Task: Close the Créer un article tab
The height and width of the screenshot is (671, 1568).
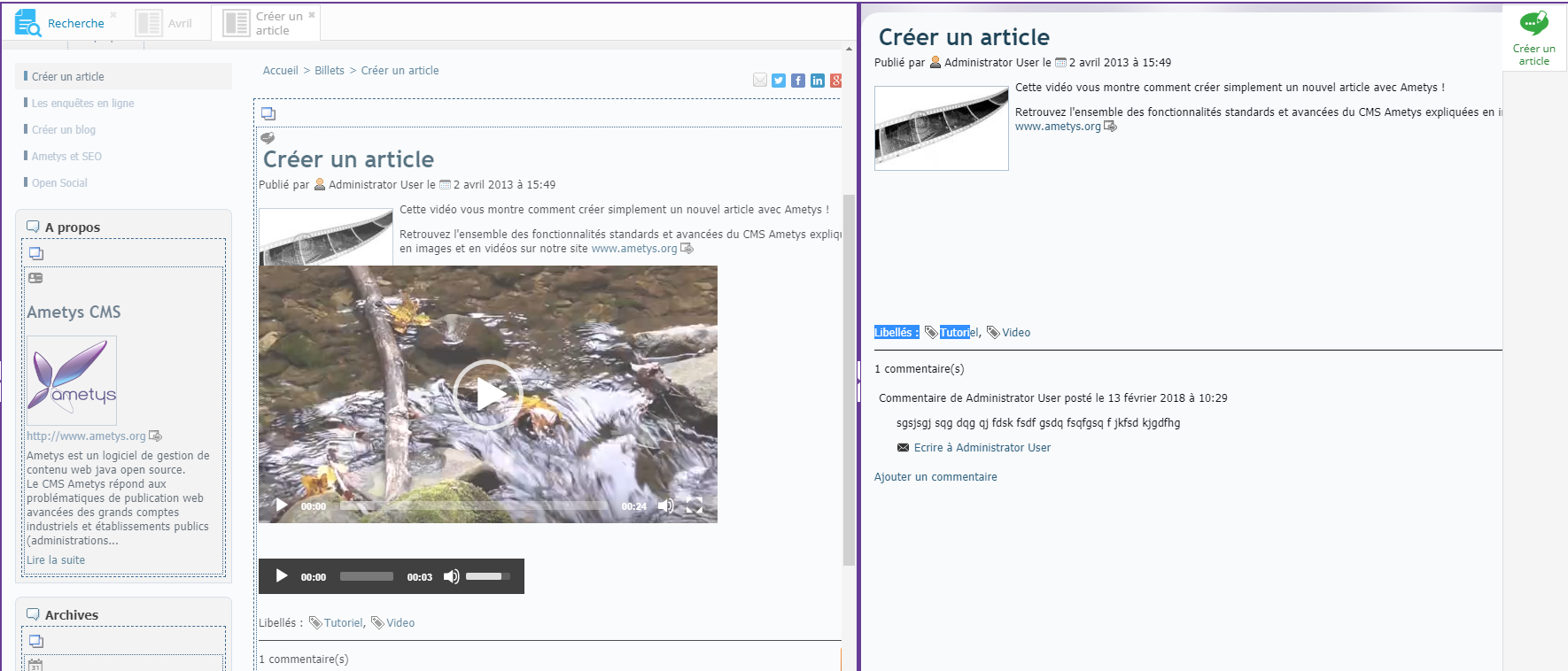Action: 312,15
